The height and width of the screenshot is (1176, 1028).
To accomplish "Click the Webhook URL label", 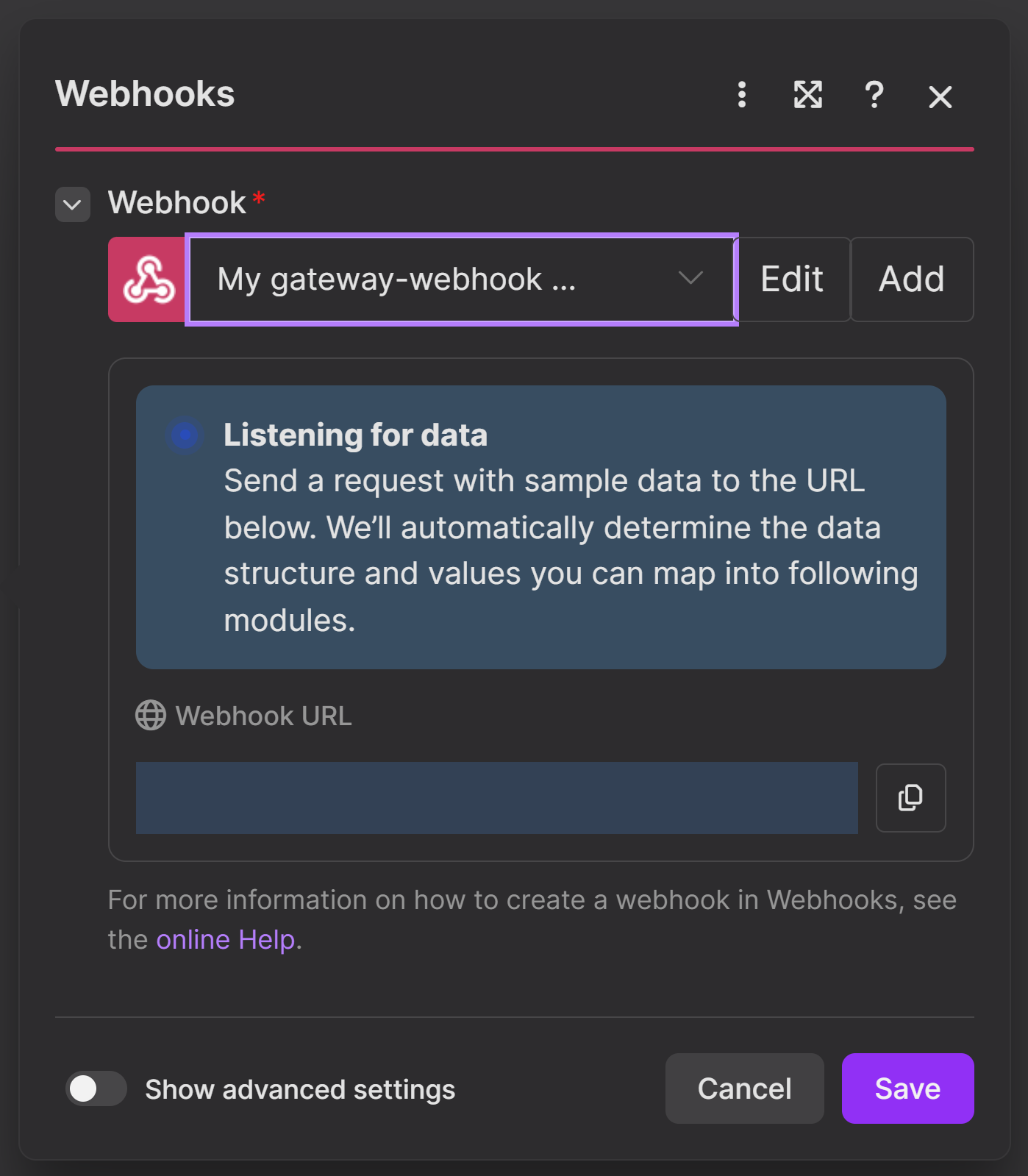I will click(264, 716).
